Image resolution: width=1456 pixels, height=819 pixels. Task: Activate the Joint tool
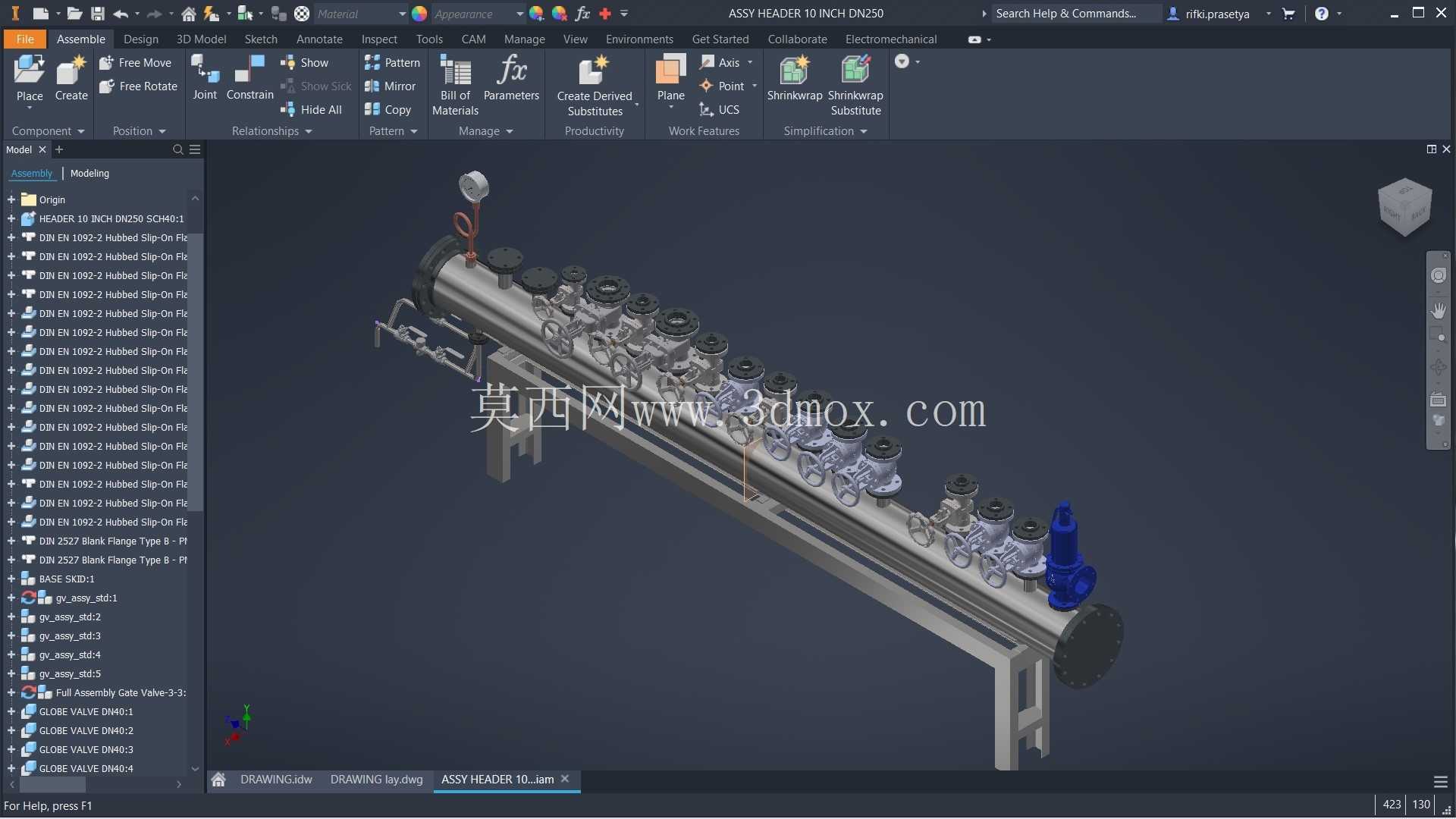205,78
